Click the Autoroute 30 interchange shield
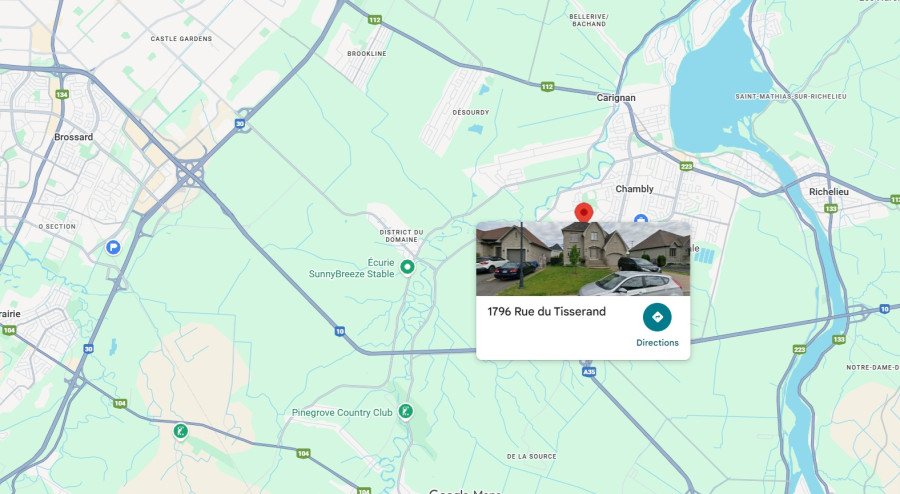Image resolution: width=900 pixels, height=494 pixels. pos(240,123)
